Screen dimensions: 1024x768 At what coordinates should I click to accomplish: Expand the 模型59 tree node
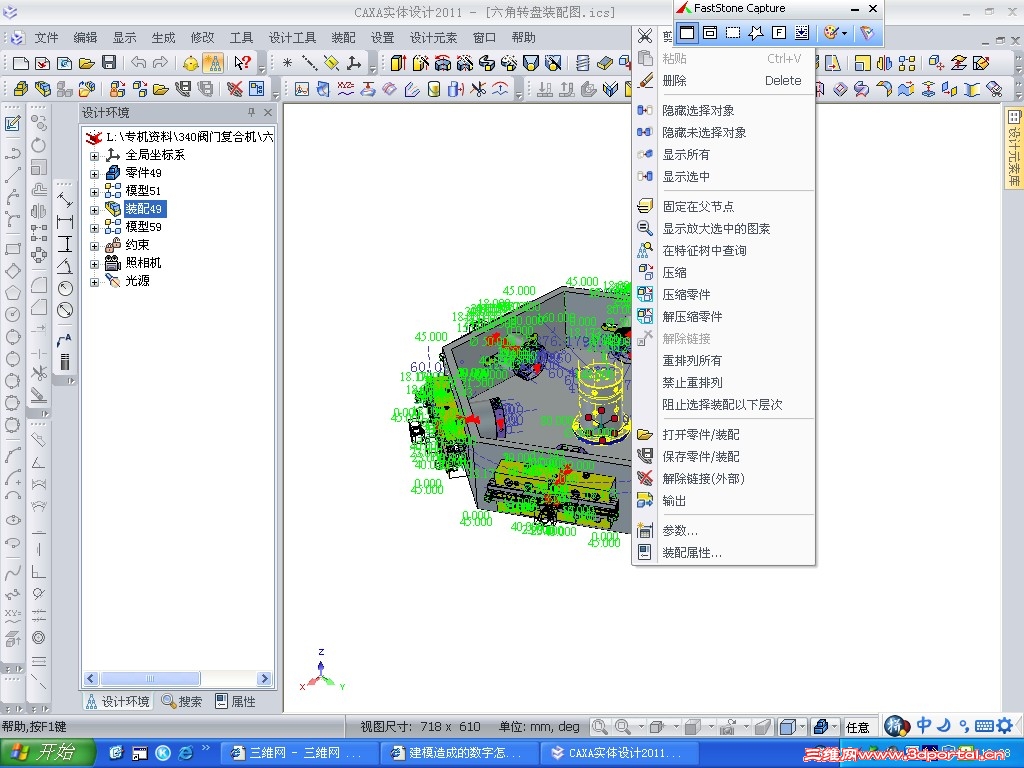[95, 227]
